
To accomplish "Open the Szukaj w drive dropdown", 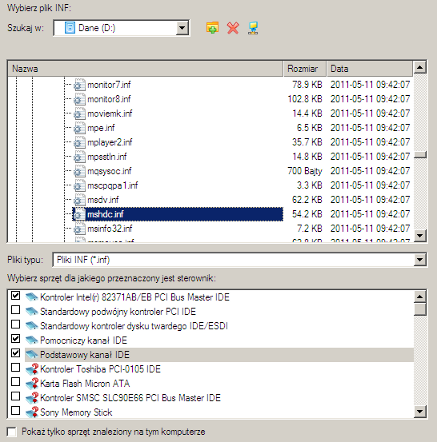I will 182,28.
